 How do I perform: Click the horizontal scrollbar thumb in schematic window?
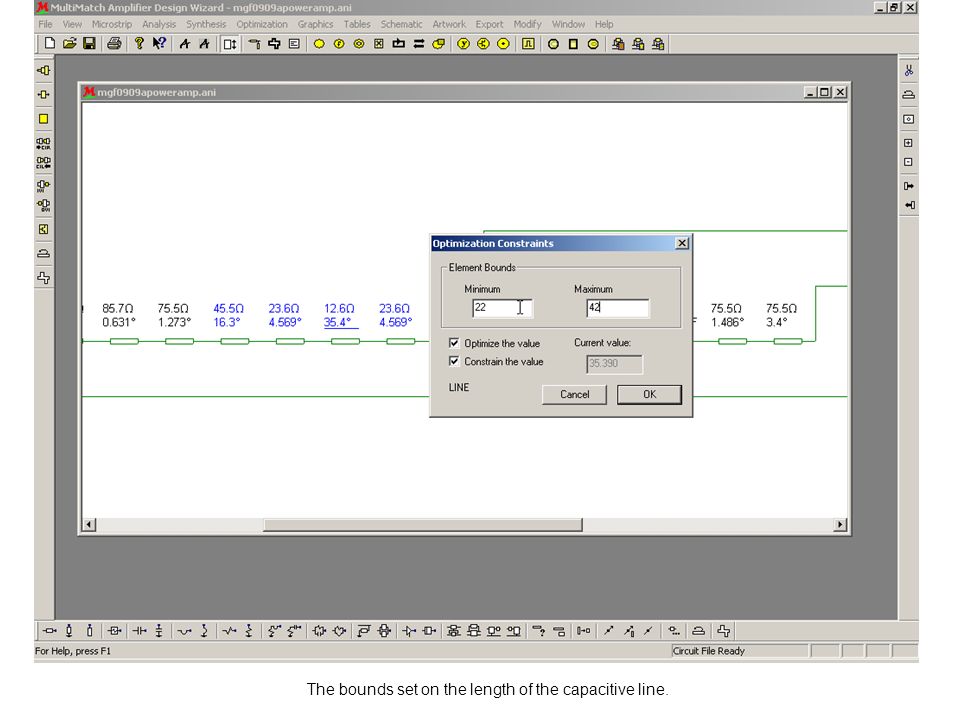tap(422, 525)
